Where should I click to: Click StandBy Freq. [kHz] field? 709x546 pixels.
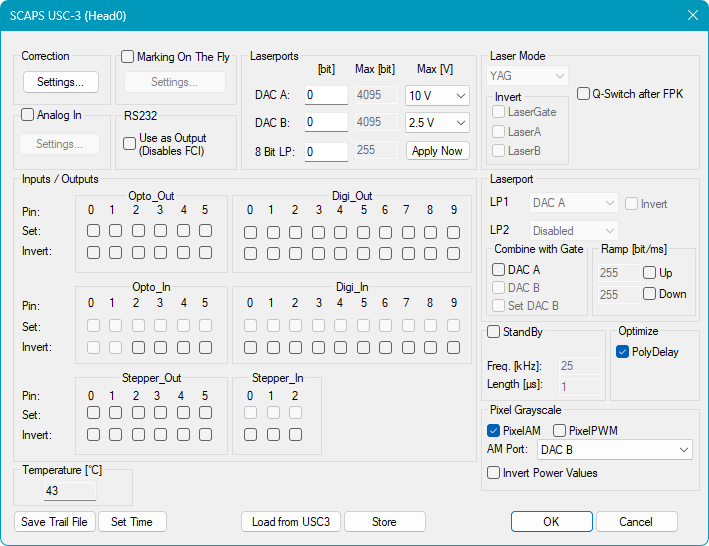pyautogui.click(x=580, y=366)
